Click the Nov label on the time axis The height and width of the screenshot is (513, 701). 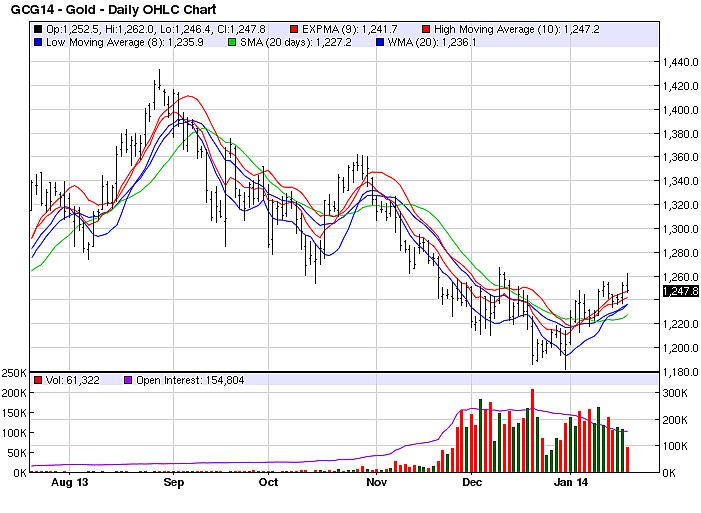376,482
